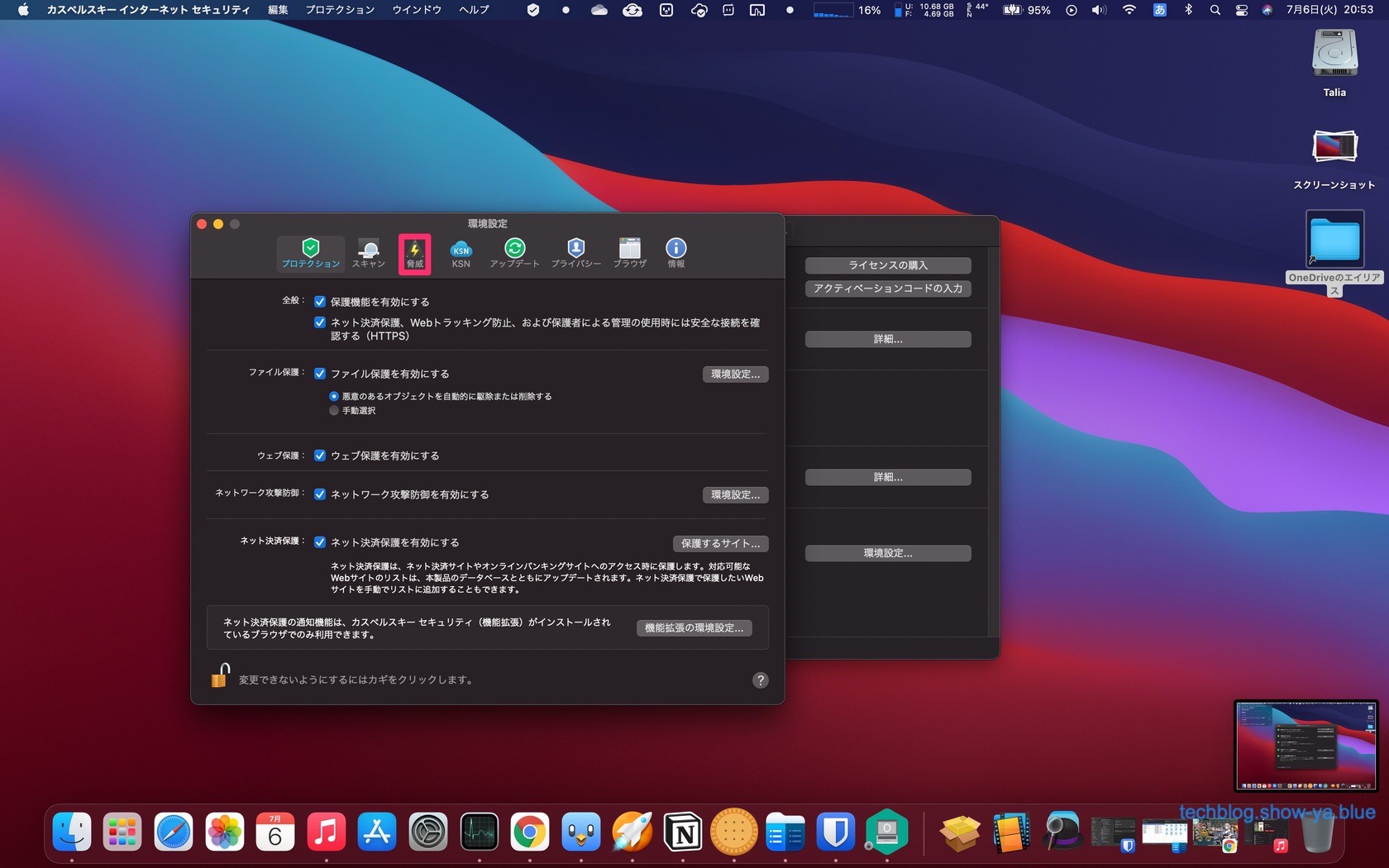This screenshot has height=868, width=1389.
Task: Disable ファイル保護を有効にする checkbox
Action: point(320,374)
